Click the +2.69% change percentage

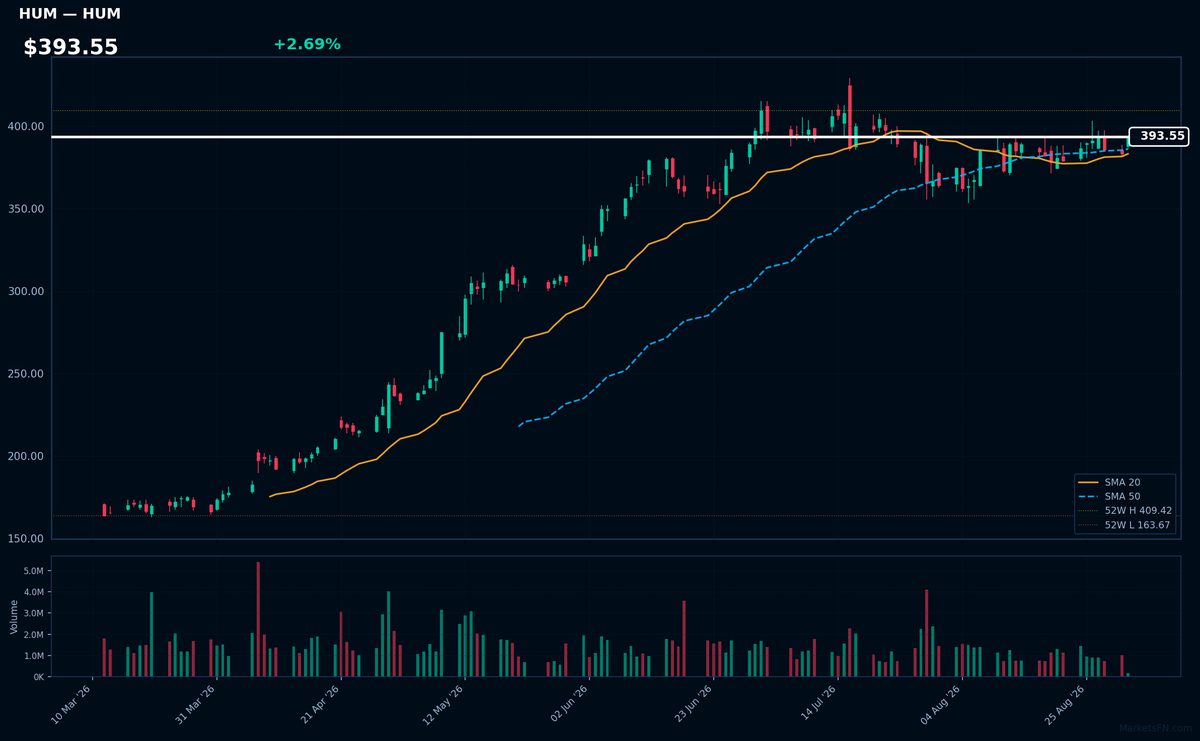[x=307, y=44]
